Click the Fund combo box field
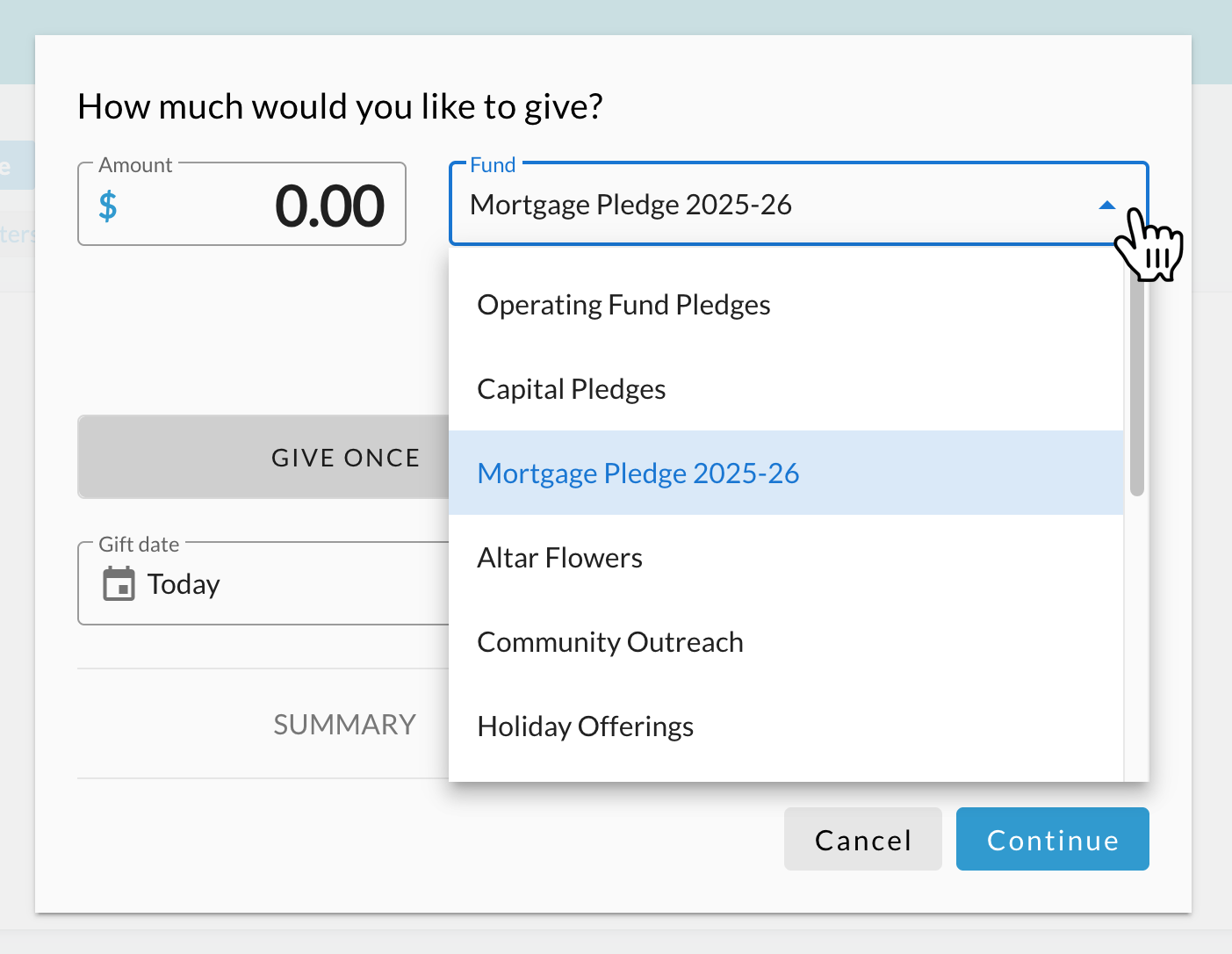Screen dimensions: 1232x954 click(x=798, y=204)
